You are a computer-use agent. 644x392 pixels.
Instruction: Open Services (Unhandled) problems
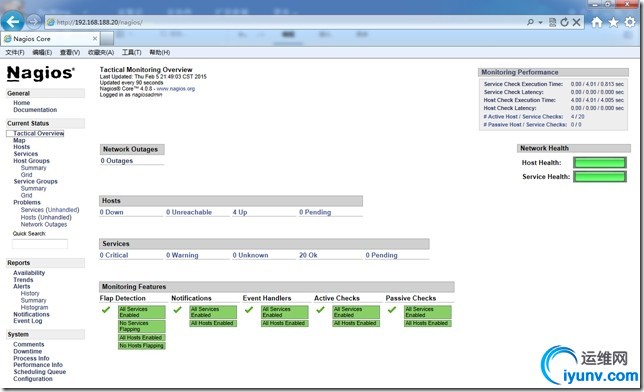click(50, 210)
